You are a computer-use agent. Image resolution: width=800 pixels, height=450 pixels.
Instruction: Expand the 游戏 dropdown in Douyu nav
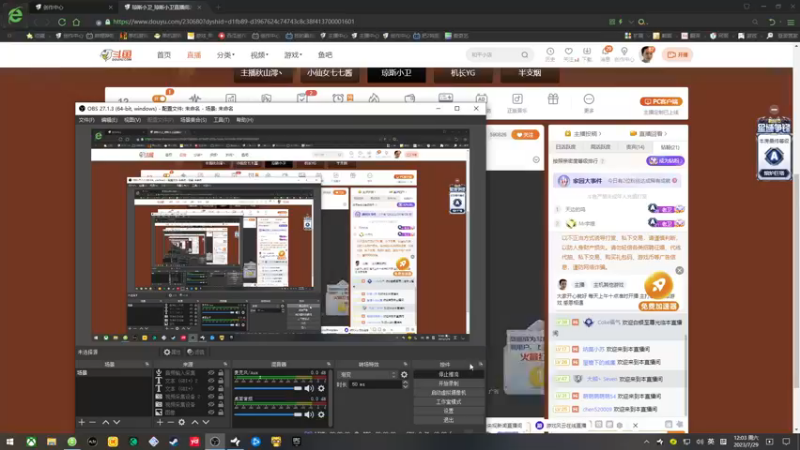point(293,55)
